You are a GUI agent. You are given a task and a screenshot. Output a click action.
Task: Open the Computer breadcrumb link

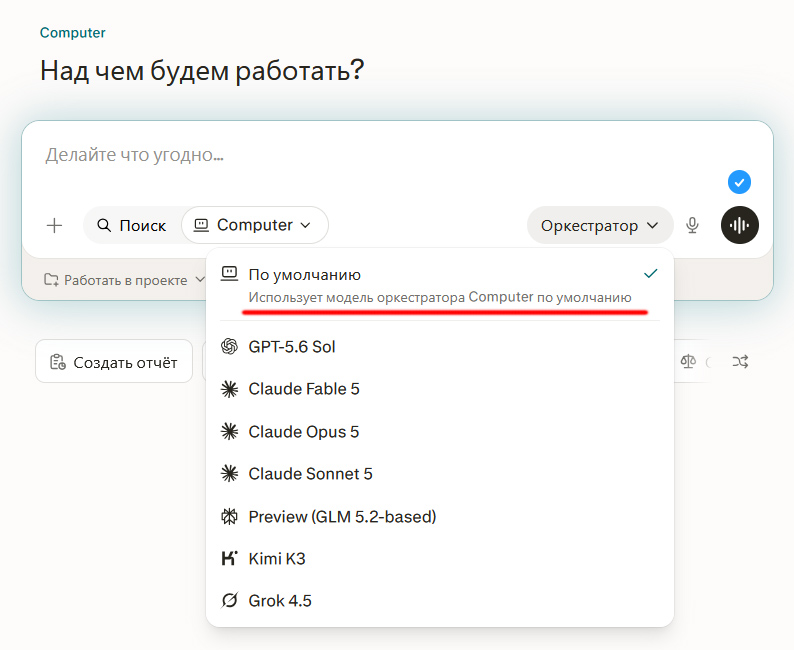pyautogui.click(x=72, y=32)
